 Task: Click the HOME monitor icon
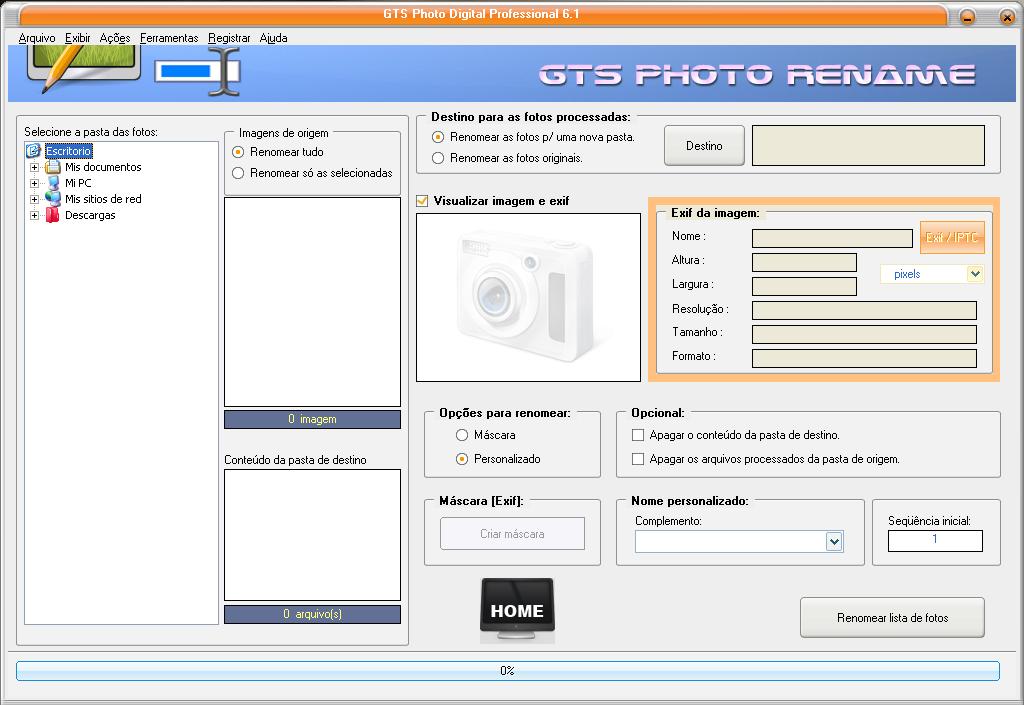(x=517, y=610)
